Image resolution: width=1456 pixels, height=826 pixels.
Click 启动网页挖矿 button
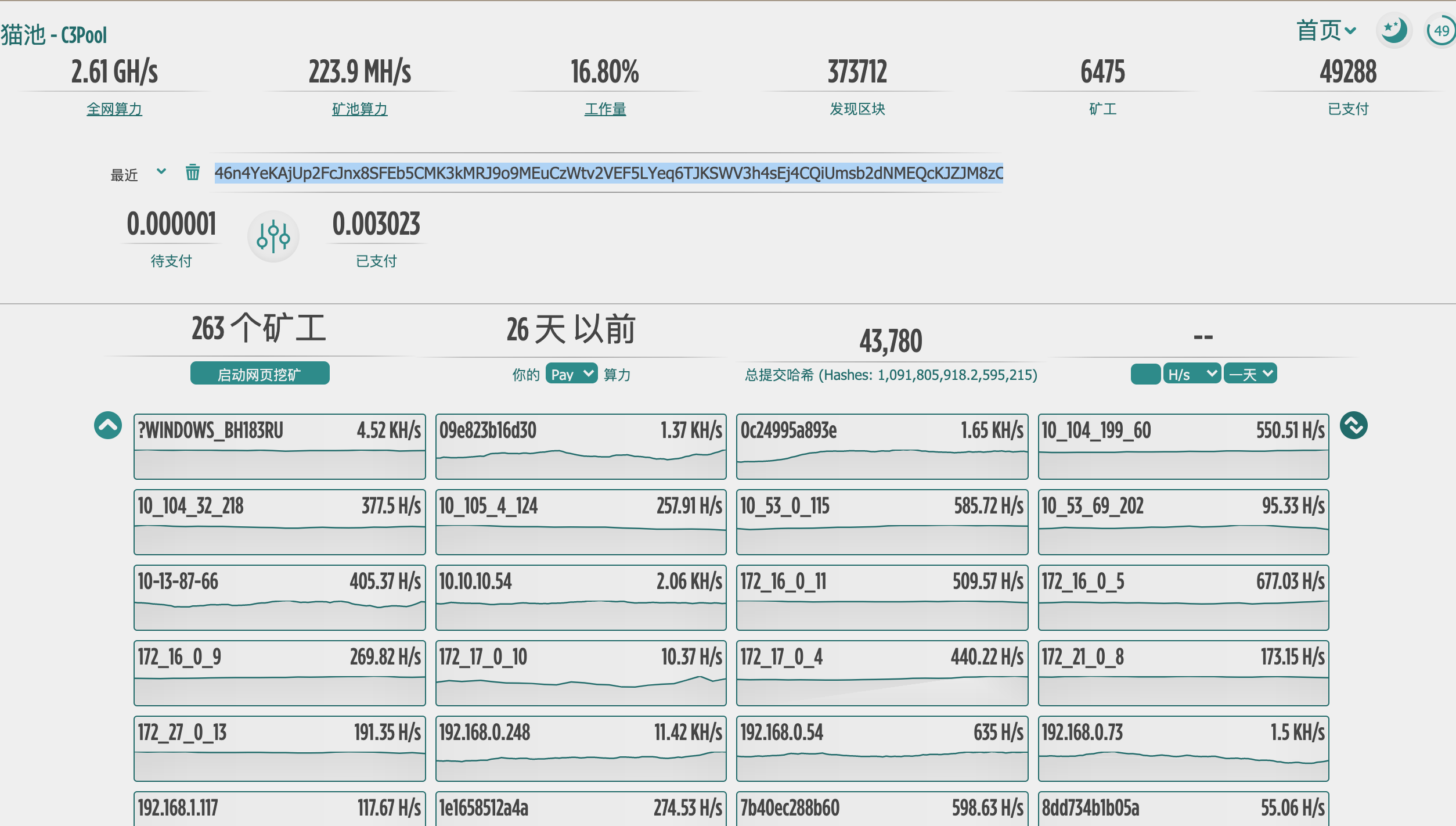[x=260, y=373]
